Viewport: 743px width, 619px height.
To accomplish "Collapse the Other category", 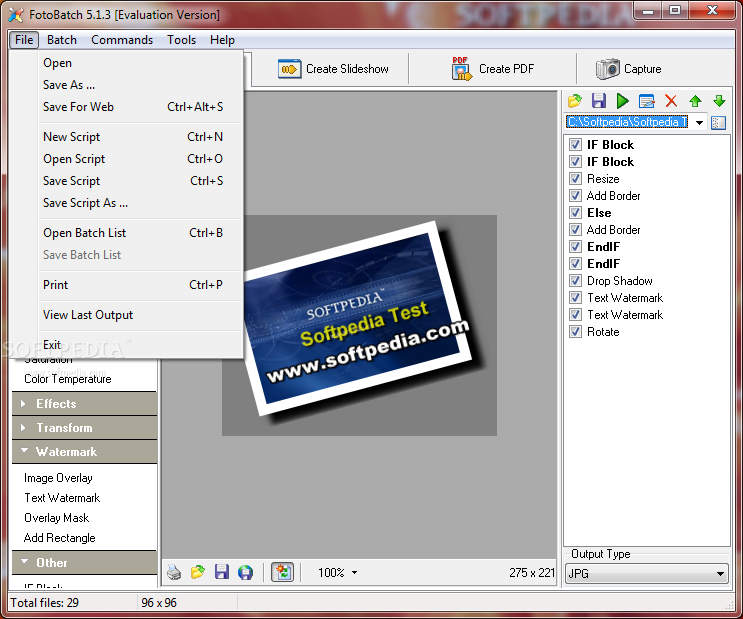I will [84, 563].
